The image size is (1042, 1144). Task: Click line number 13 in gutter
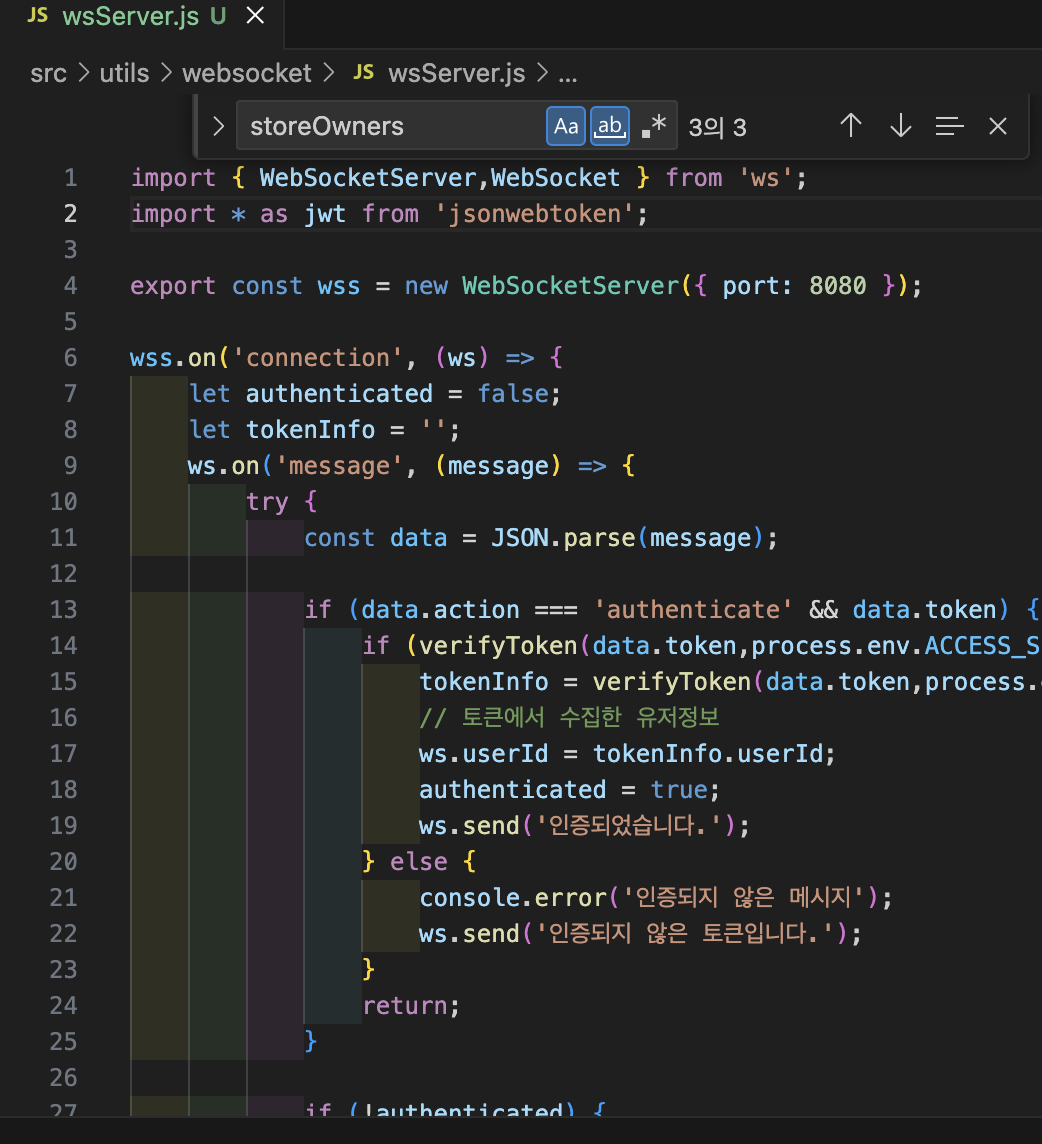pyautogui.click(x=63, y=609)
